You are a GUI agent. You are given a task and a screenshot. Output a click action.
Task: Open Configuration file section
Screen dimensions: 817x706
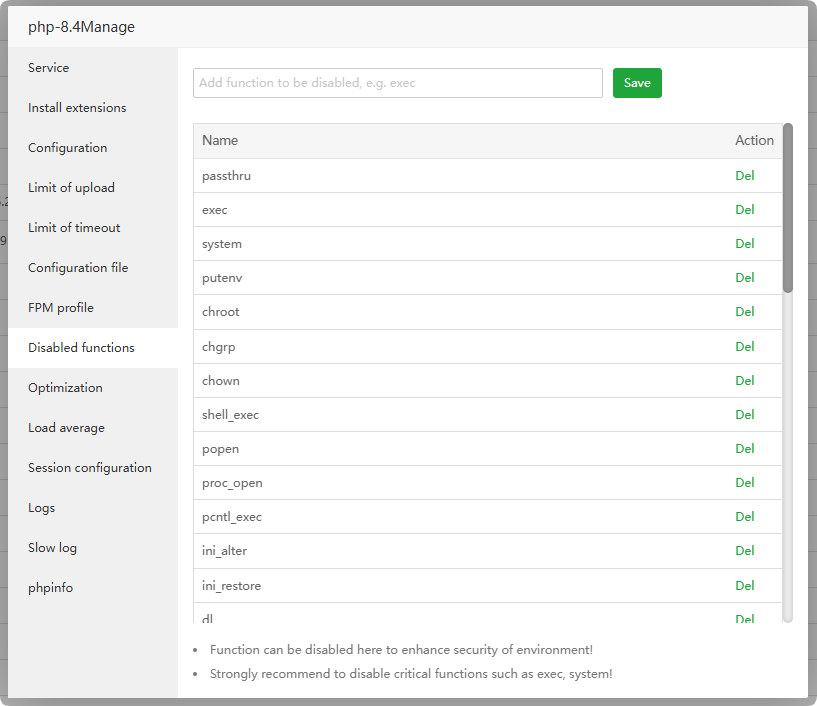pos(78,268)
